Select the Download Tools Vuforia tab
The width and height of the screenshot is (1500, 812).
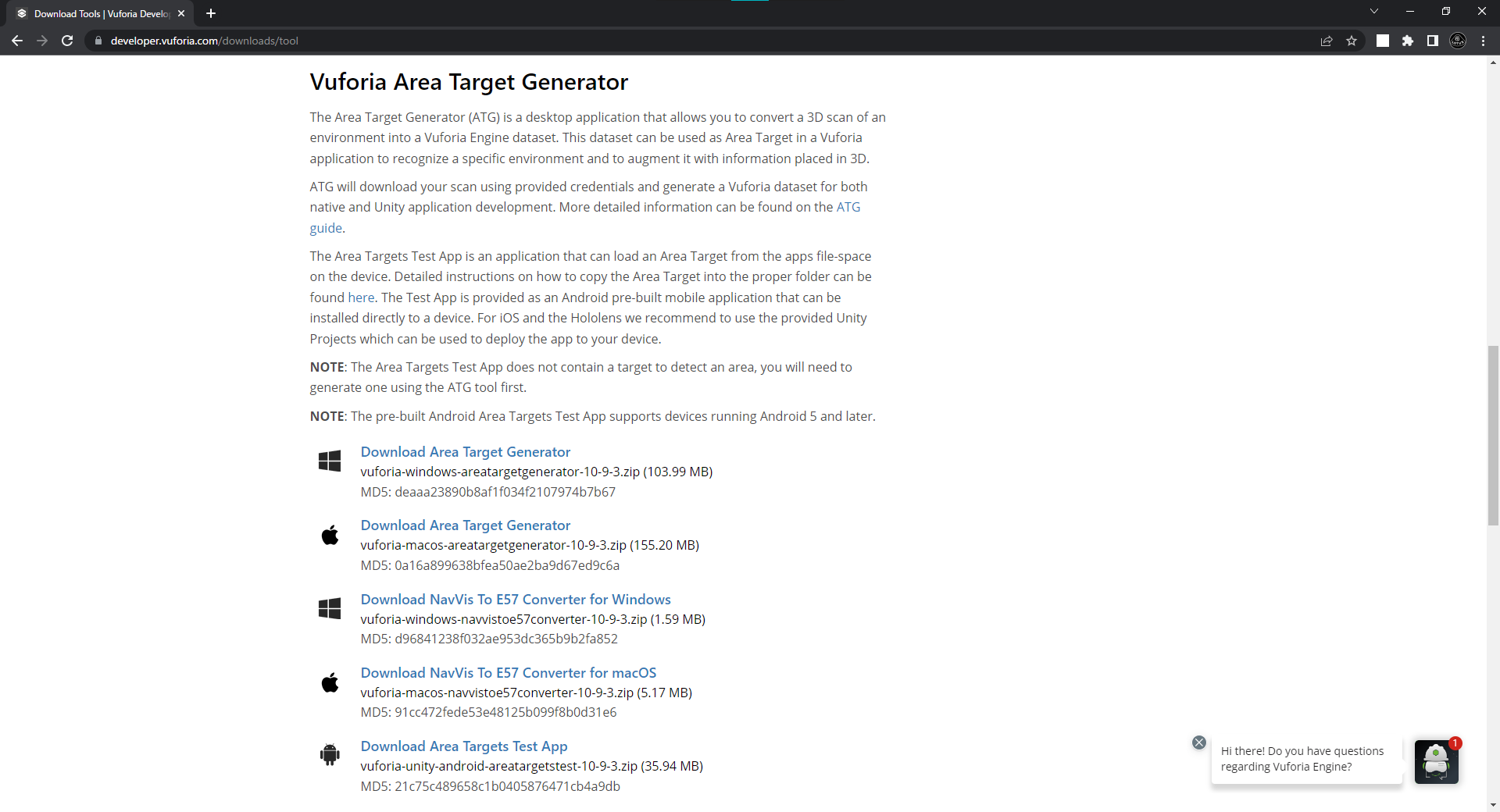[98, 13]
